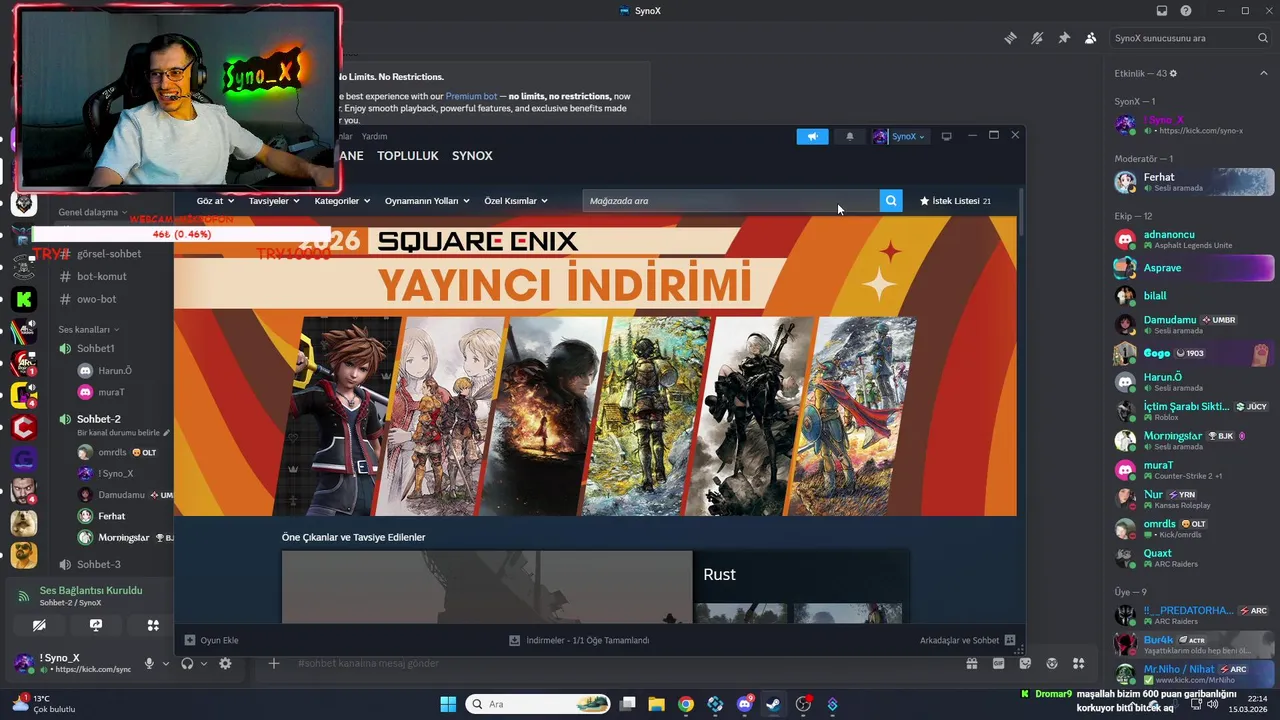Open SynoX account dropdown in Steam

pos(900,136)
